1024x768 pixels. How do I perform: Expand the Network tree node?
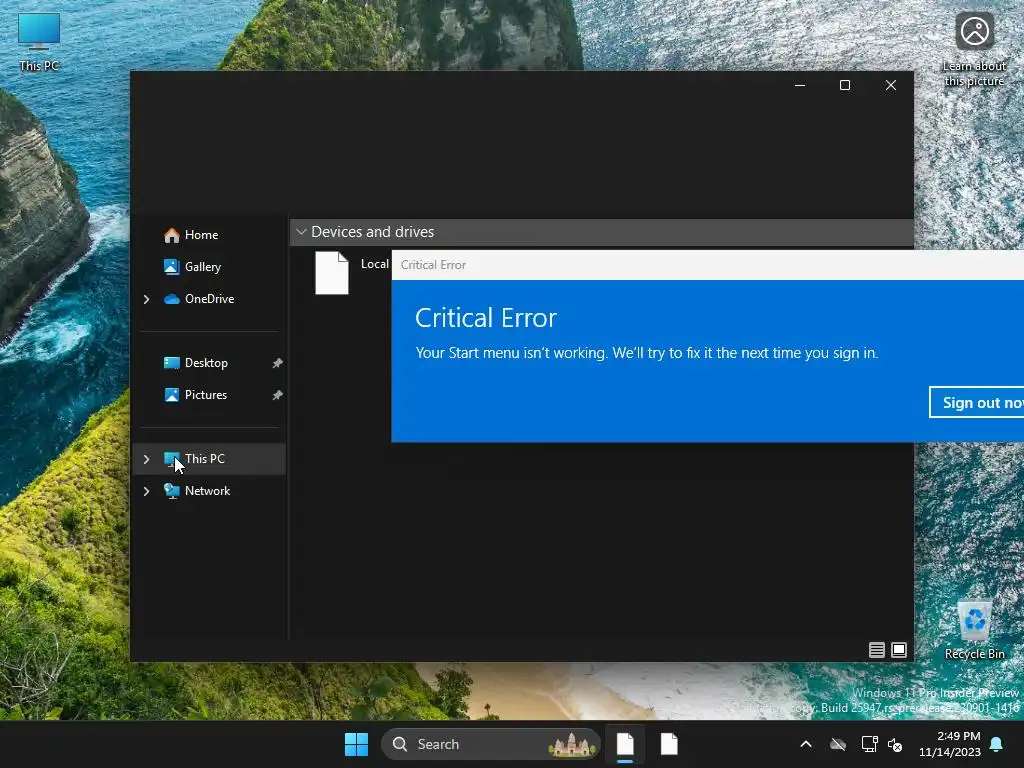pos(146,491)
